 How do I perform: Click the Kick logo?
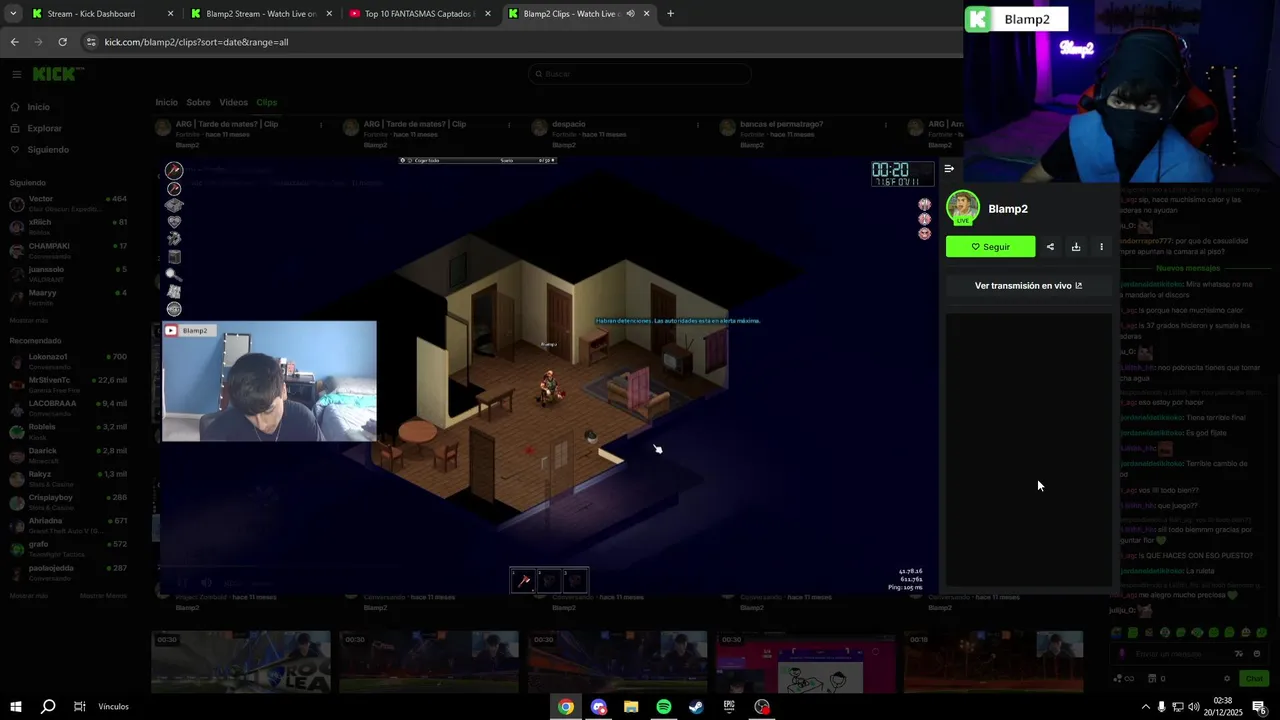point(58,74)
